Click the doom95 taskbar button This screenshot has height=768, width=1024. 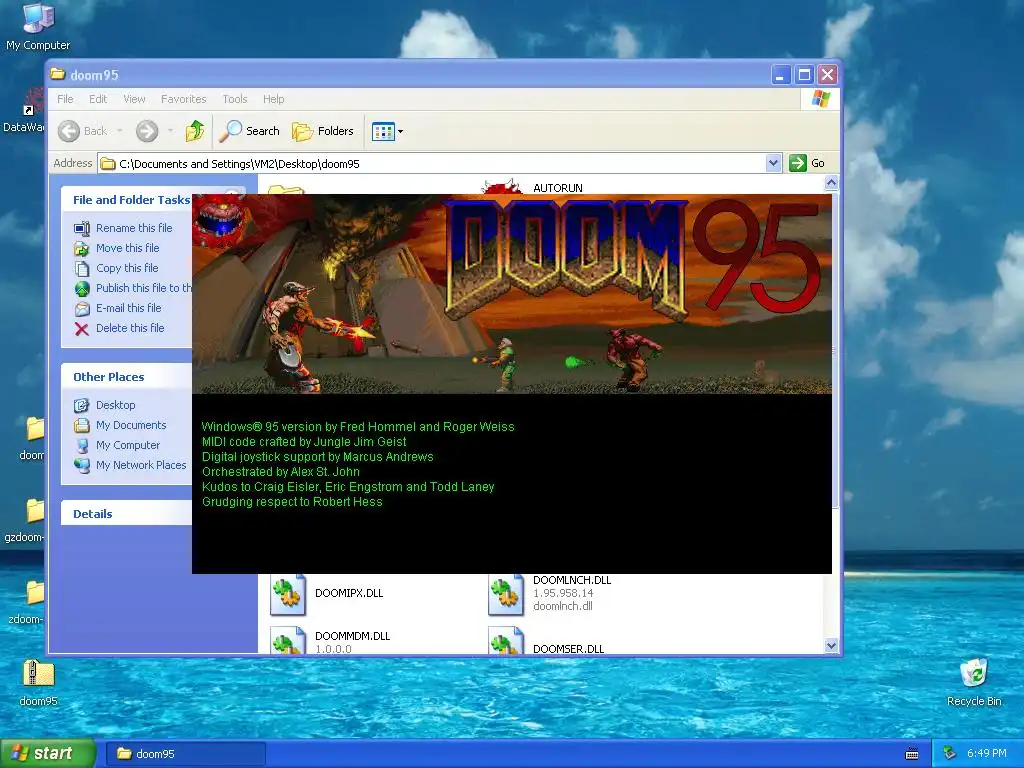(185, 754)
